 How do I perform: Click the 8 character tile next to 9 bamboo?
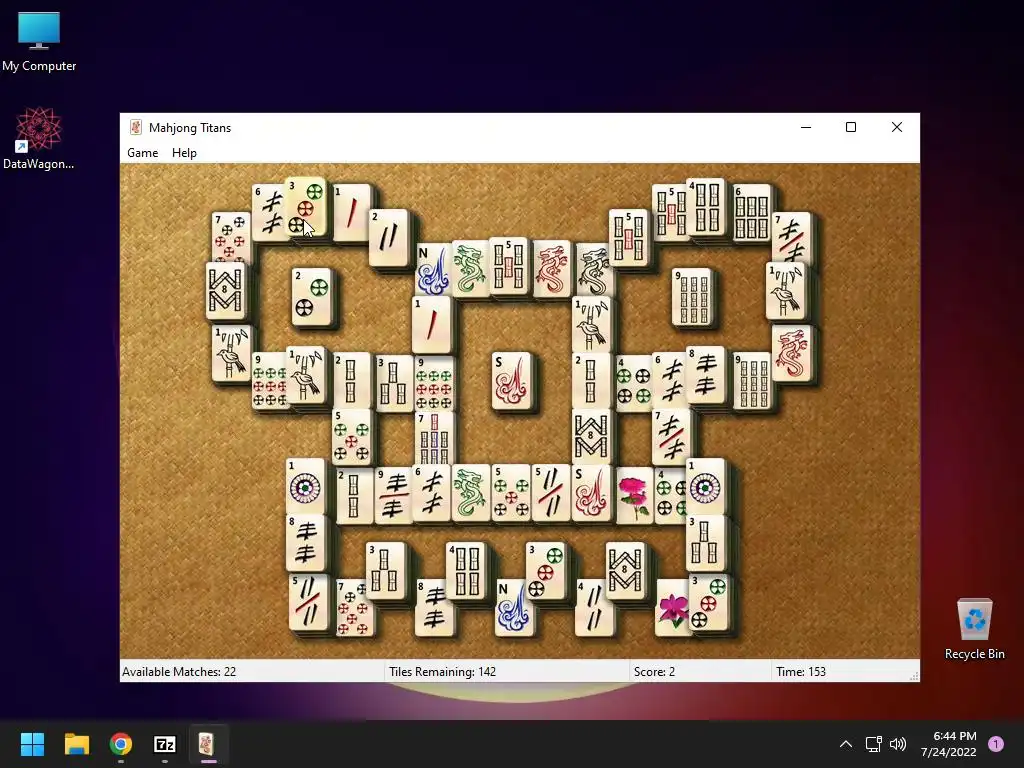tap(706, 375)
